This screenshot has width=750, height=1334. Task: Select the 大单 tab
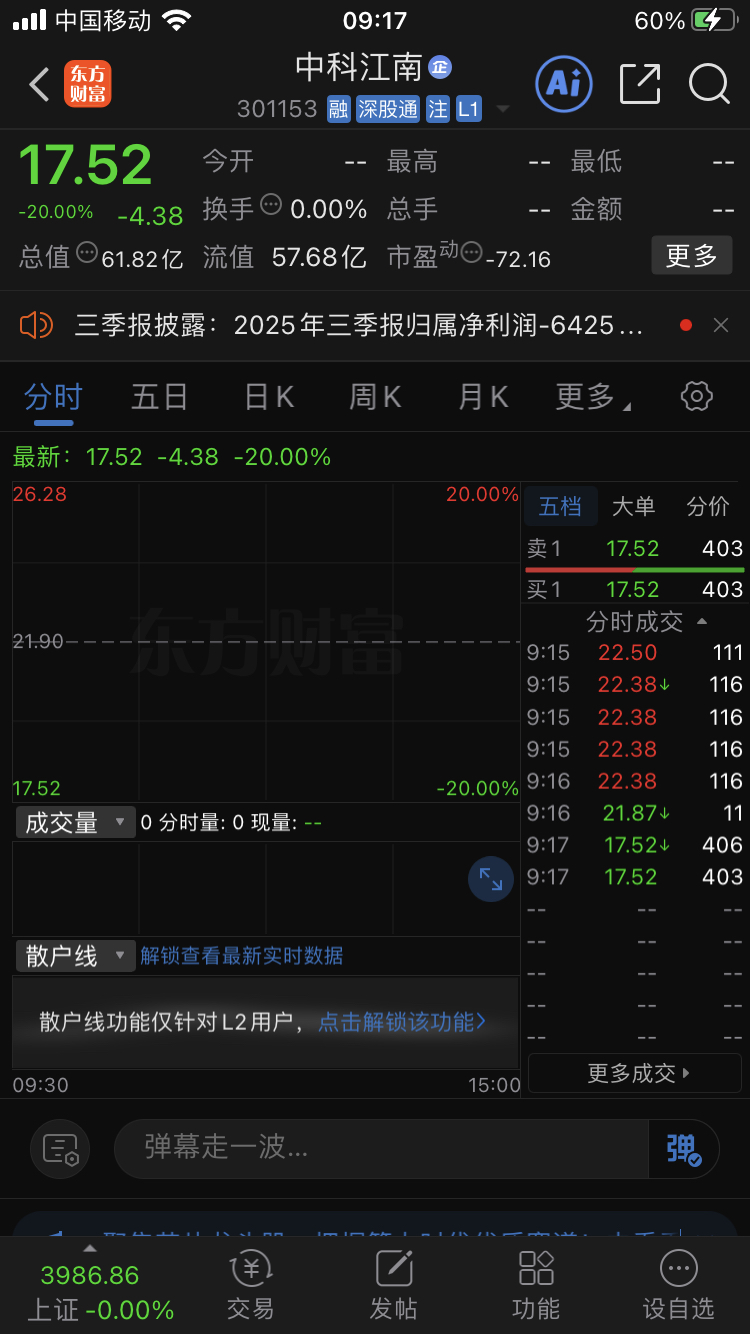(633, 507)
